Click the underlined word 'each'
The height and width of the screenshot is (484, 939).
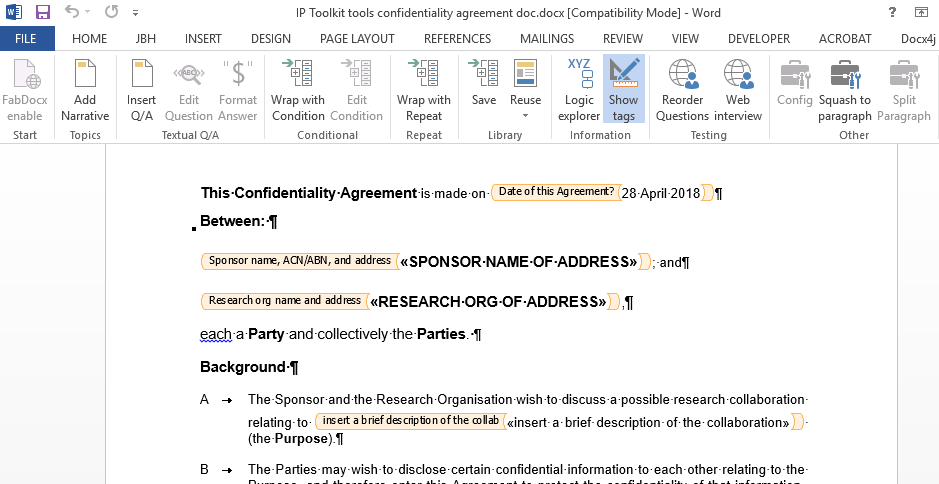pos(216,334)
